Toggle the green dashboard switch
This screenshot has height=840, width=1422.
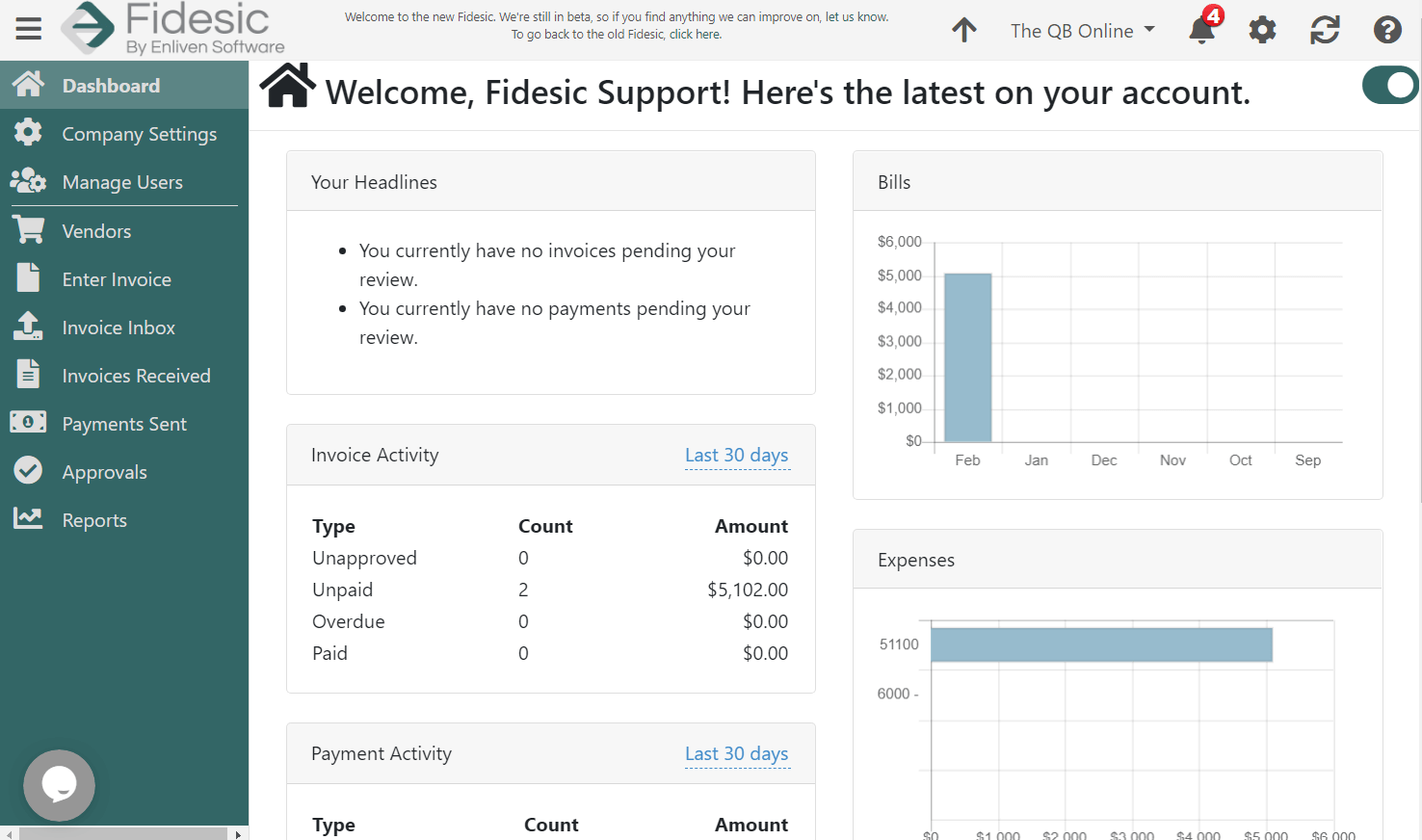pyautogui.click(x=1389, y=86)
